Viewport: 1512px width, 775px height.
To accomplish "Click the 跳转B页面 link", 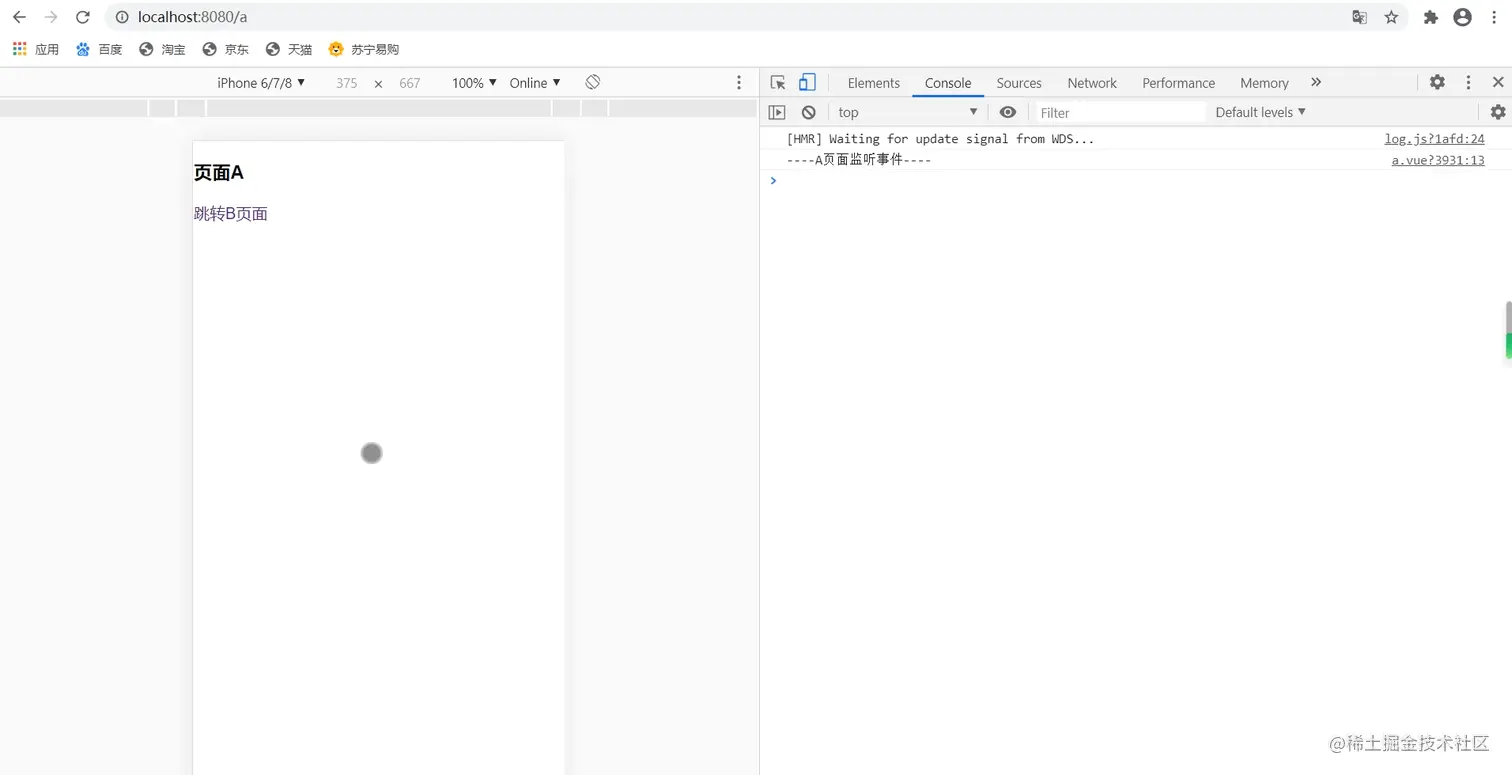I will coord(231,214).
